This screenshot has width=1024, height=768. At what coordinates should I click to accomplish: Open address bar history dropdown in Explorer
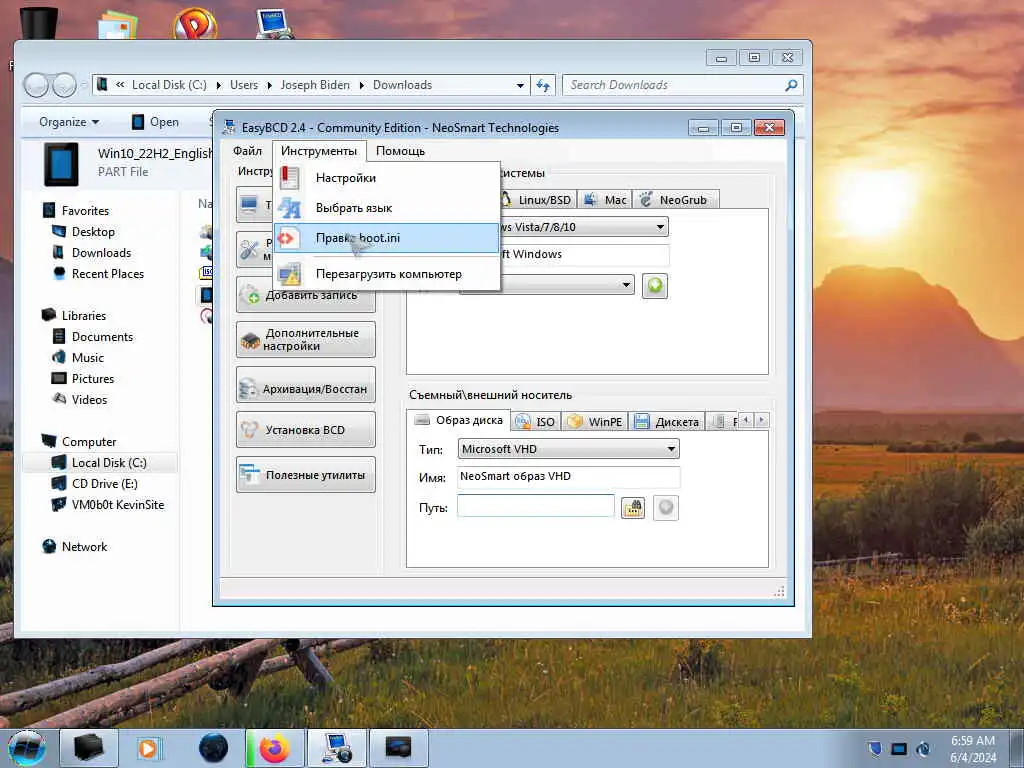[520, 86]
